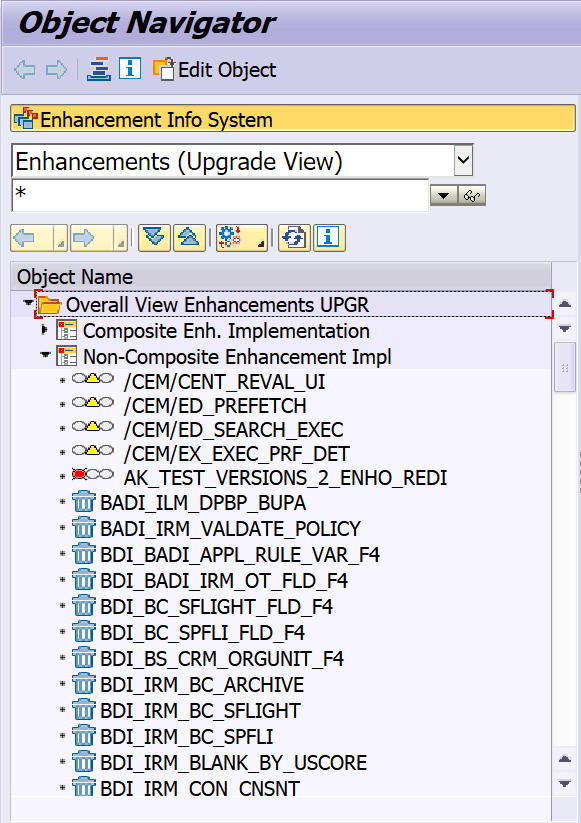Click scrollbar down arrow at bottom
The height and width of the screenshot is (823, 581).
pyautogui.click(x=565, y=784)
